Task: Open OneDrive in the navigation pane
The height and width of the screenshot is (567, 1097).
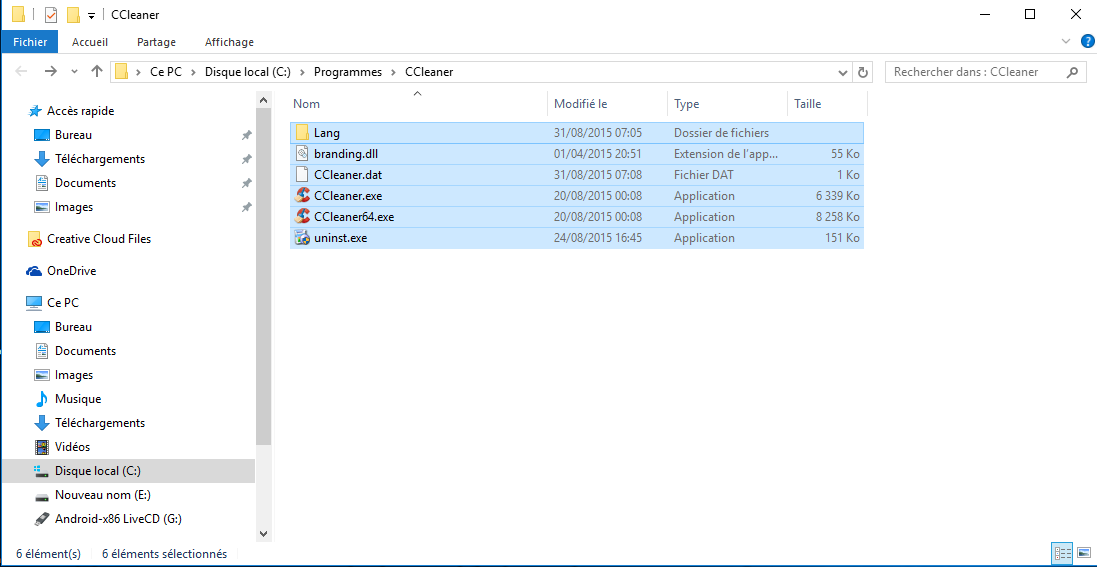Action: (71, 271)
